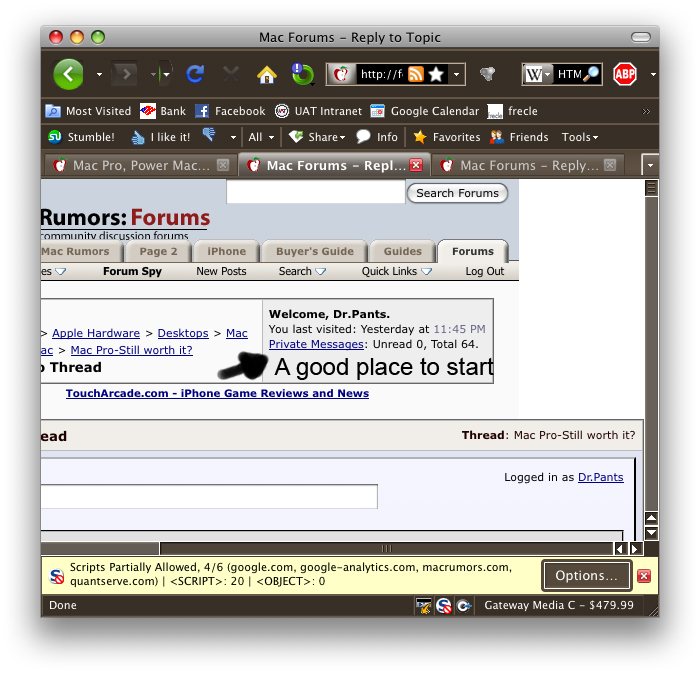The image size is (700, 673).
Task: Click the forum search text field
Action: pyautogui.click(x=316, y=192)
